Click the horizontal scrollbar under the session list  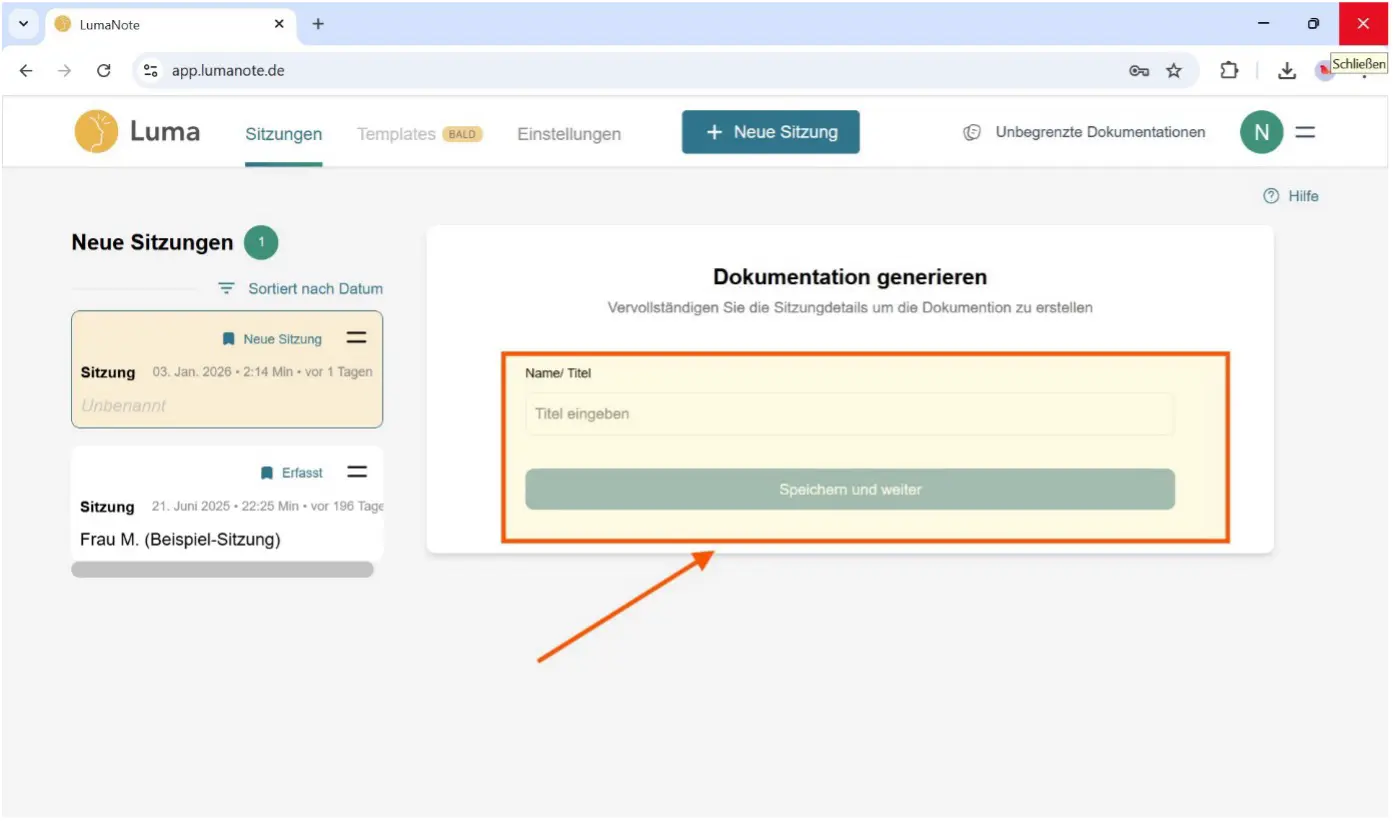(222, 569)
